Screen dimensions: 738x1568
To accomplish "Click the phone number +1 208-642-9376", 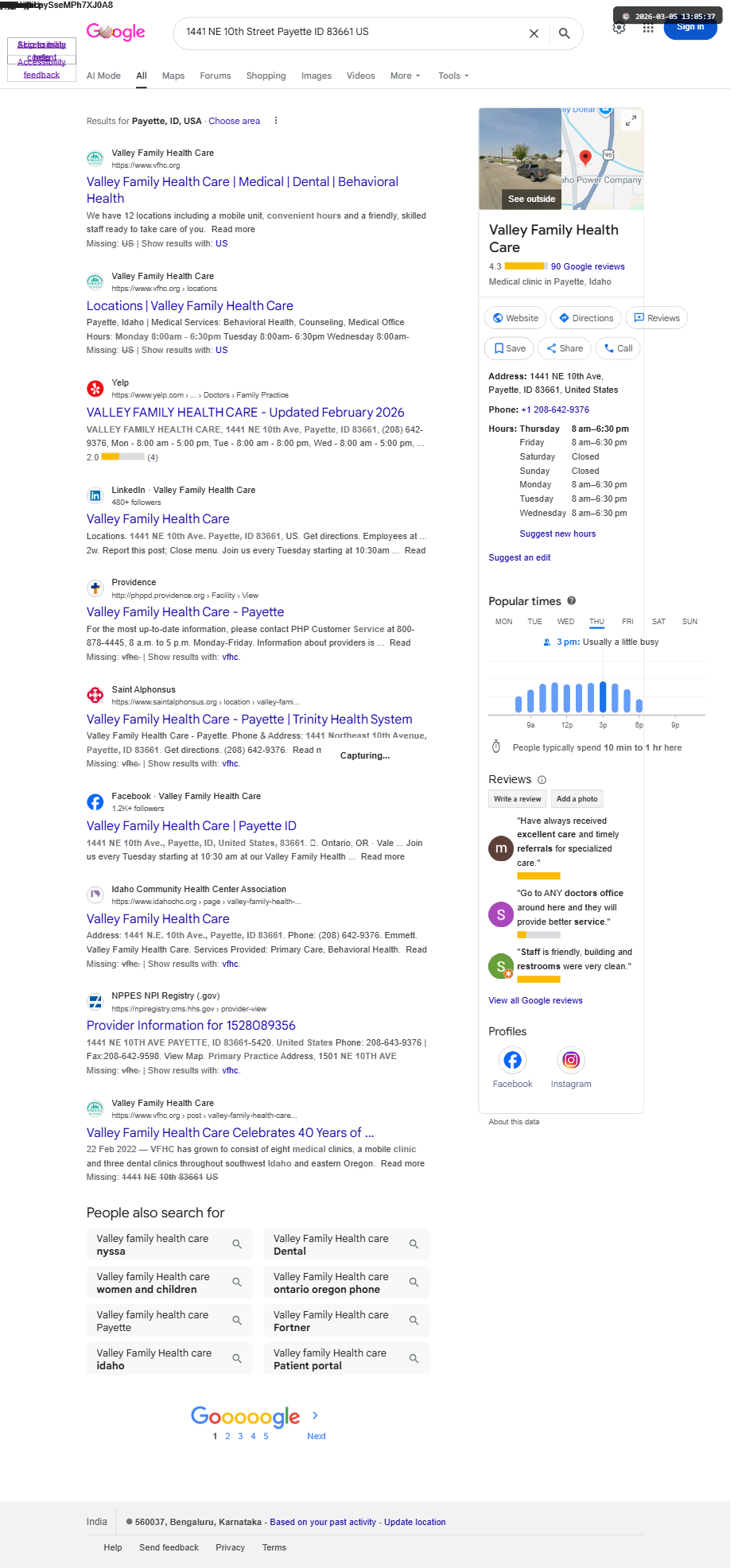I will [555, 410].
